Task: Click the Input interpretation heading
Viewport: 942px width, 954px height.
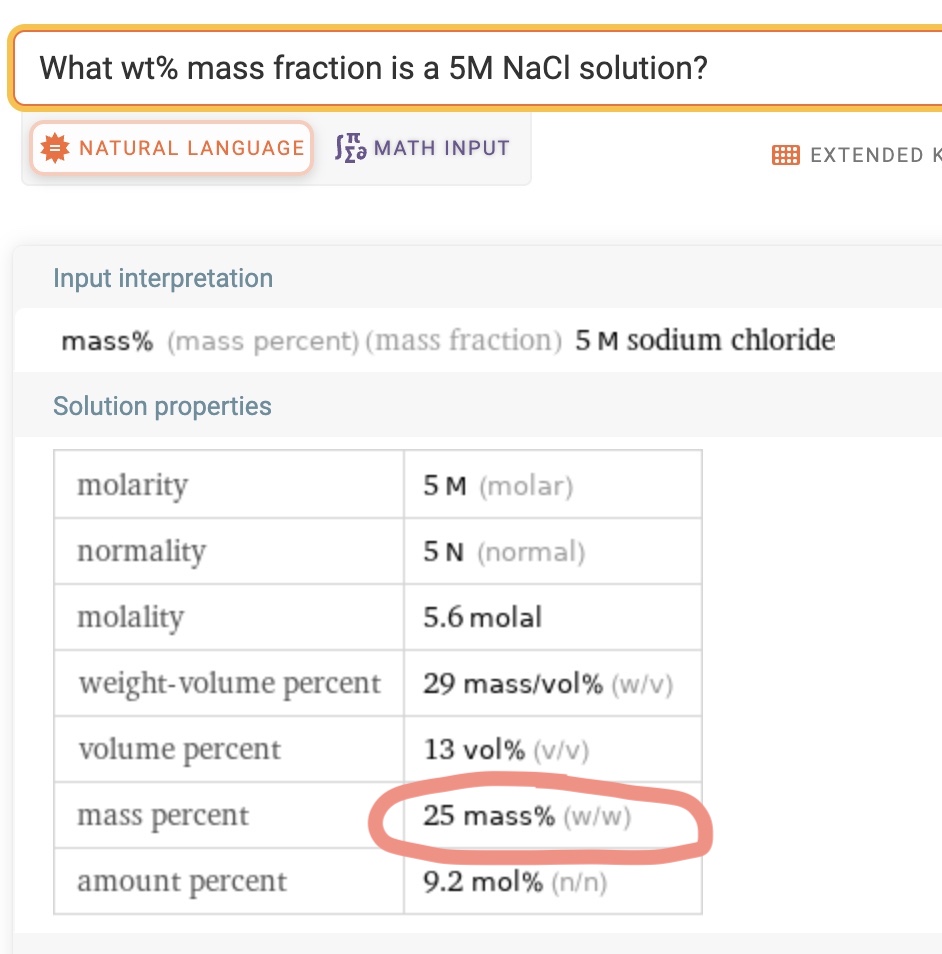Action: 163,278
